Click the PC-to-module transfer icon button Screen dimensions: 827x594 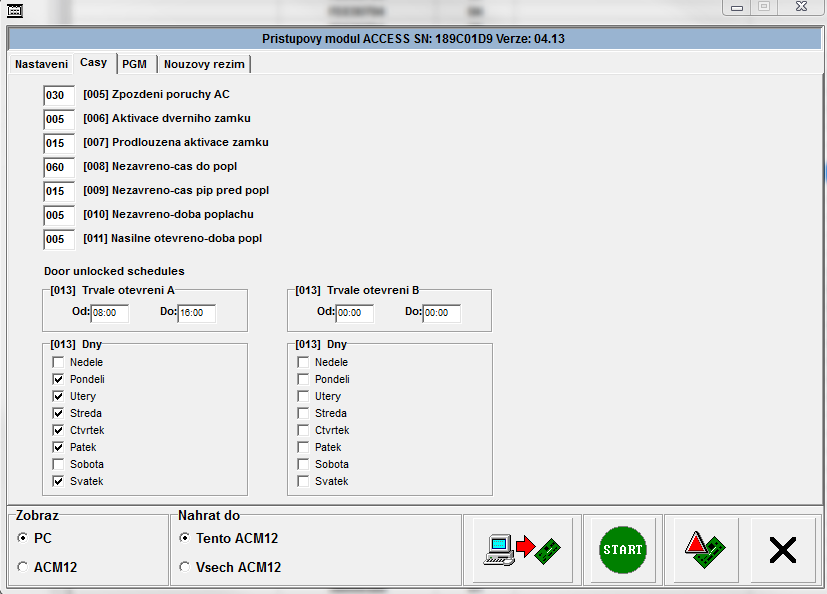522,549
